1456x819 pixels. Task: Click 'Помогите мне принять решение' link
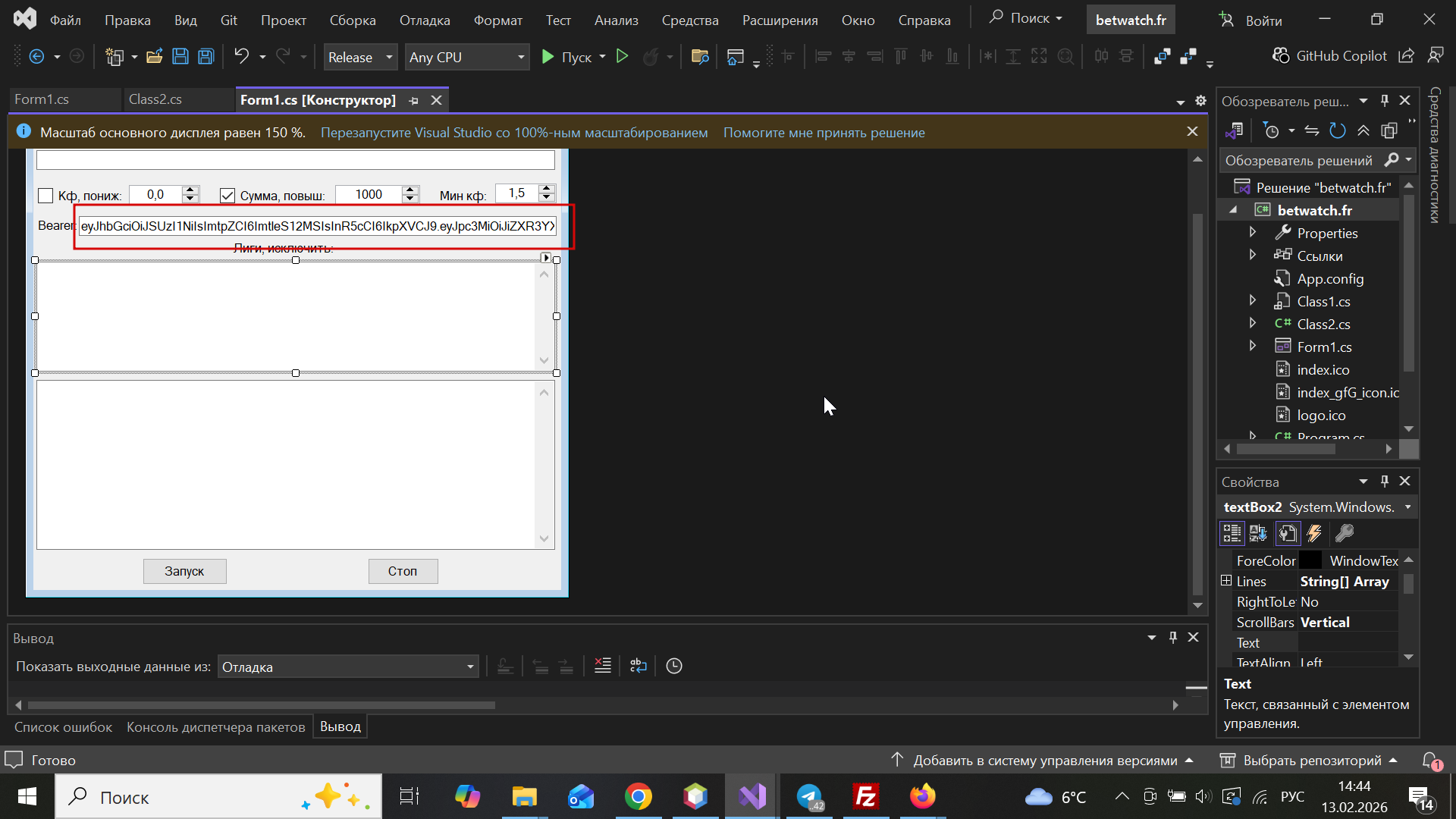coord(824,133)
